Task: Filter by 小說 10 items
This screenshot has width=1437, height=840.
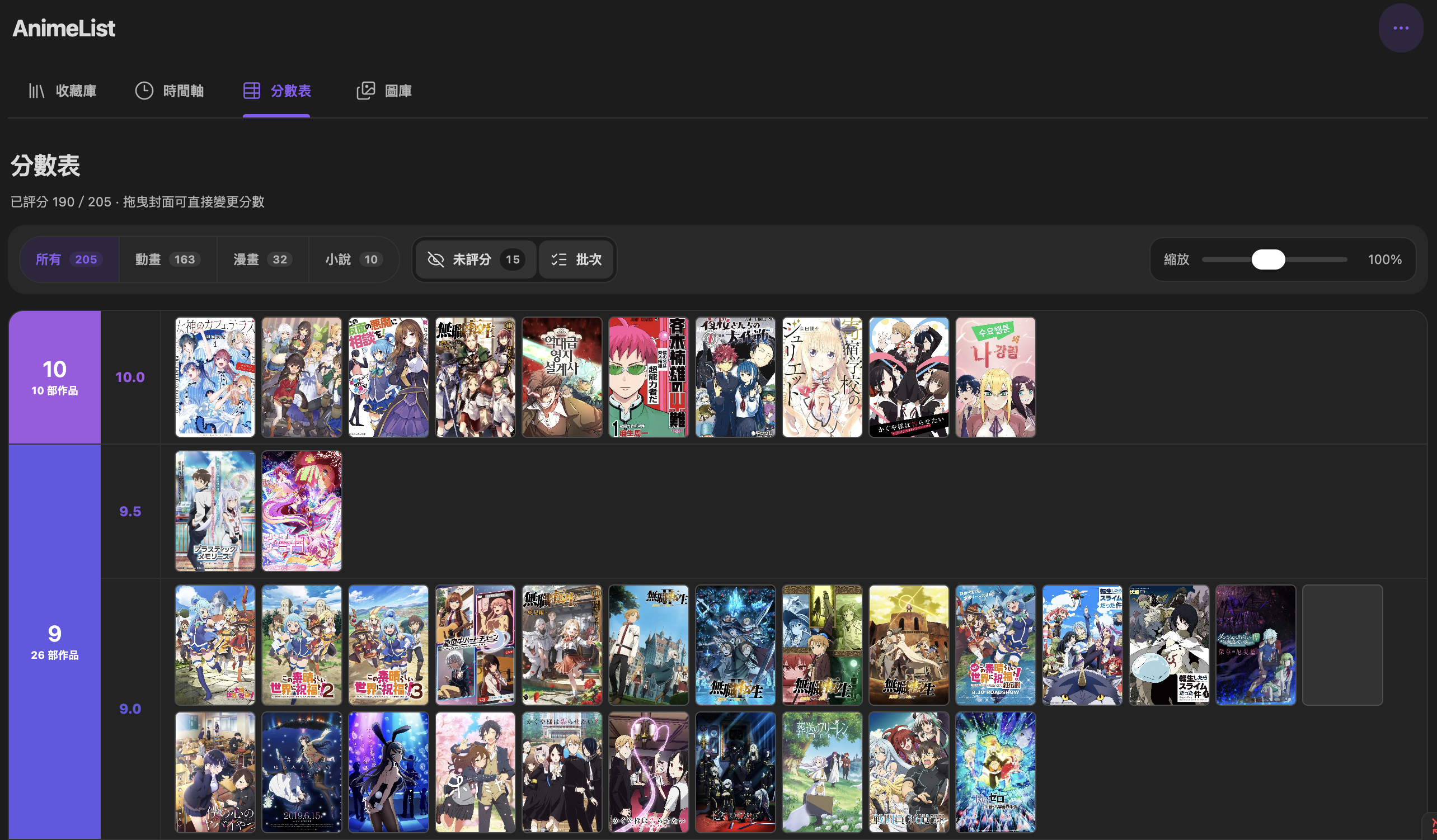Action: point(353,260)
